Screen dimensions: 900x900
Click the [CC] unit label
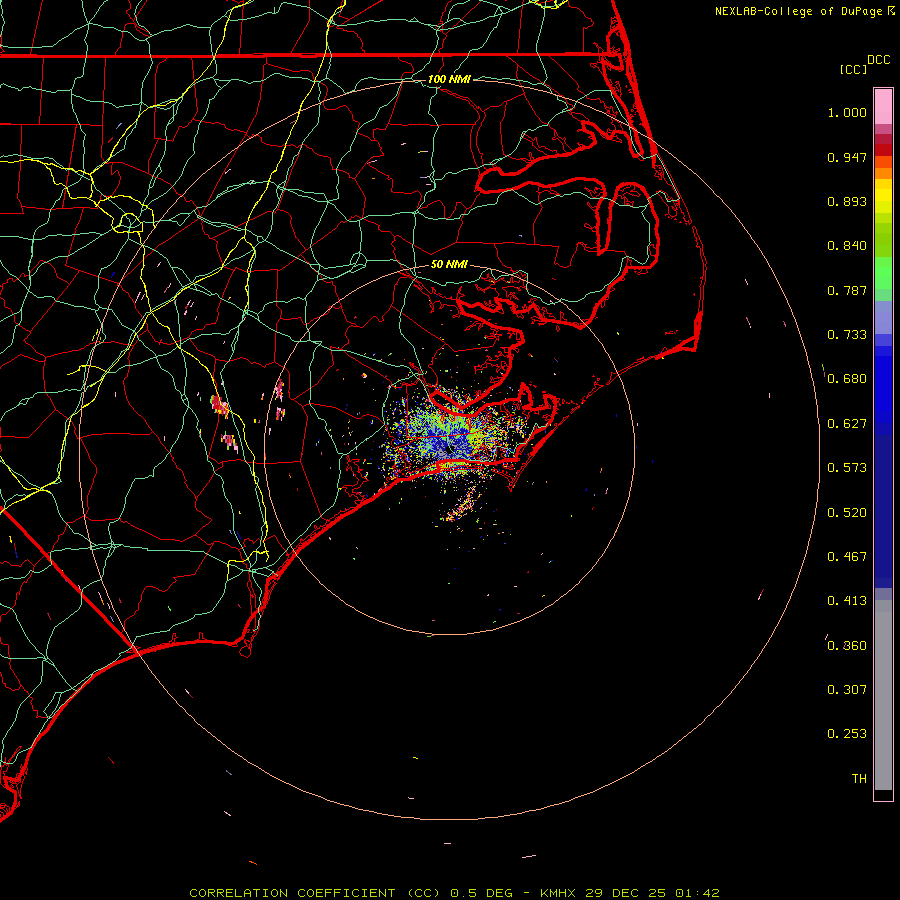853,69
